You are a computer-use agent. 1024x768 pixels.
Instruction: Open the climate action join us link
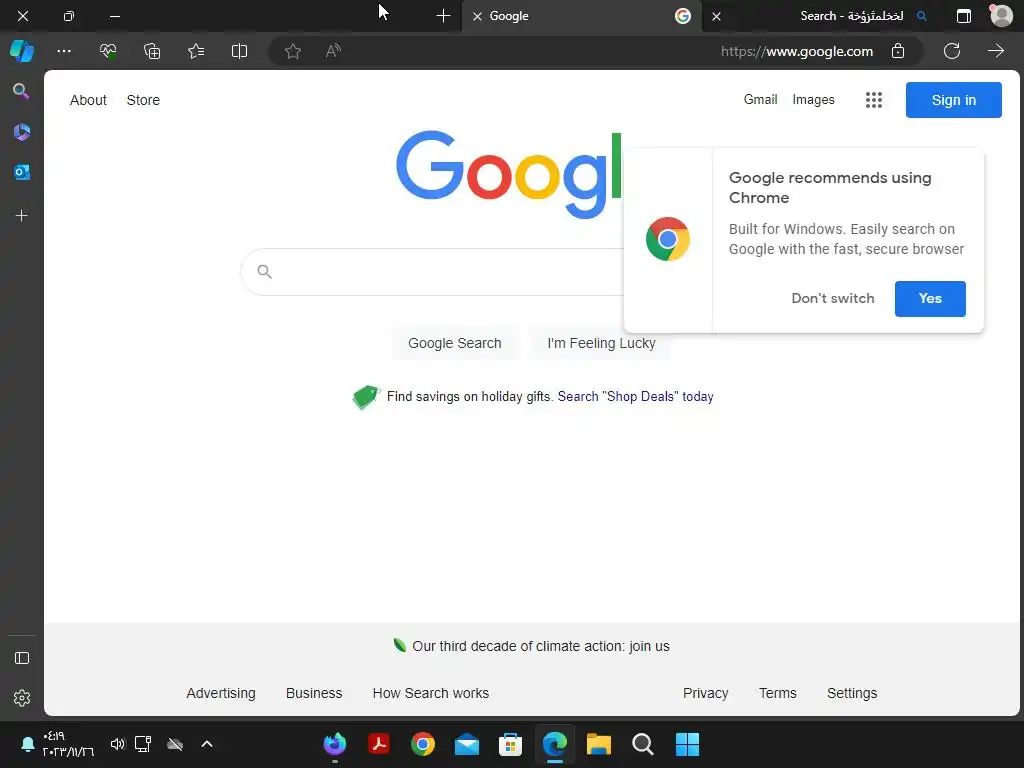pyautogui.click(x=541, y=646)
